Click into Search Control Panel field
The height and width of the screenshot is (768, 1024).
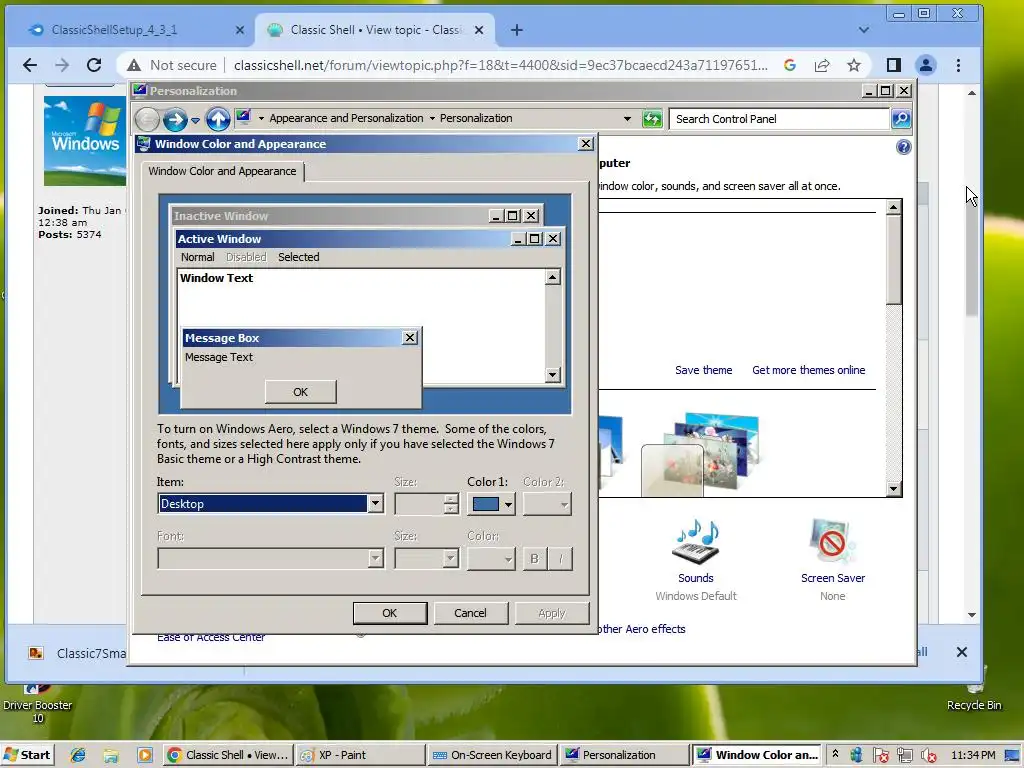click(780, 119)
